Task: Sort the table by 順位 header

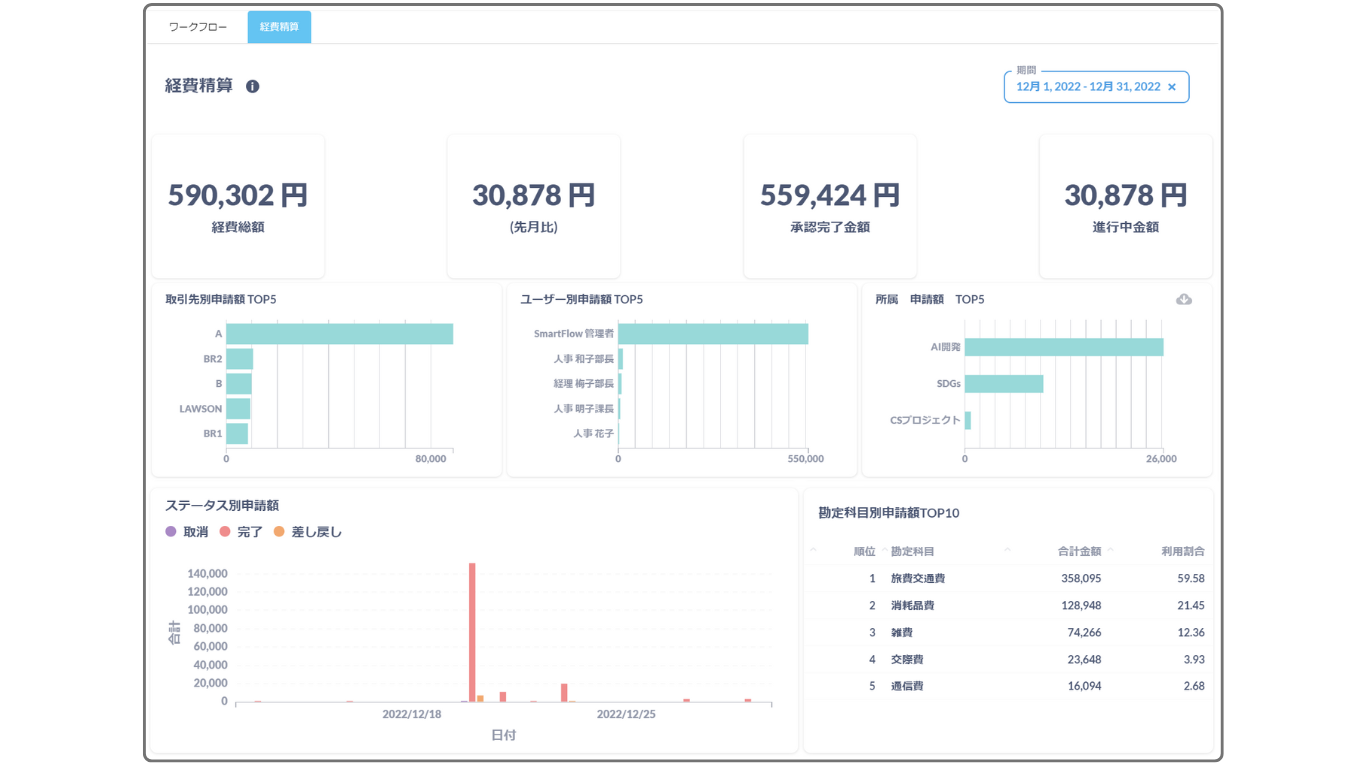Action: (x=864, y=551)
